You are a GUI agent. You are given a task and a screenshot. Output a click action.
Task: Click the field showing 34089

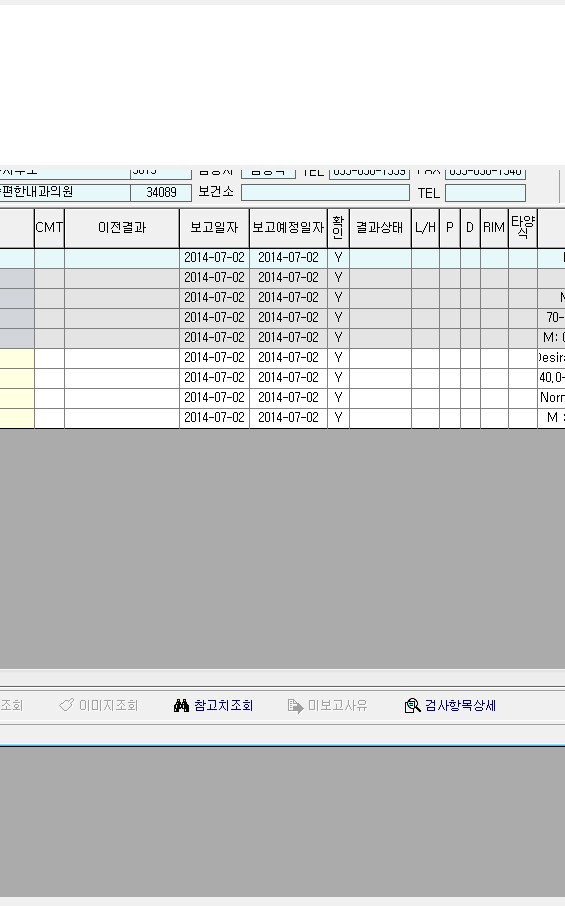[x=161, y=192]
